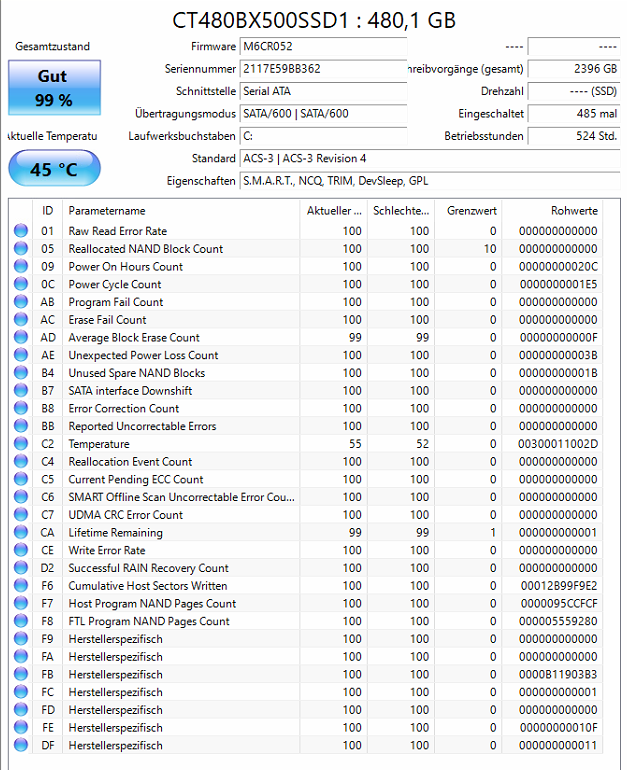Click the Betriebsstunden field showing 524 Std.
Viewport: 628px width, 770px height.
click(573, 136)
